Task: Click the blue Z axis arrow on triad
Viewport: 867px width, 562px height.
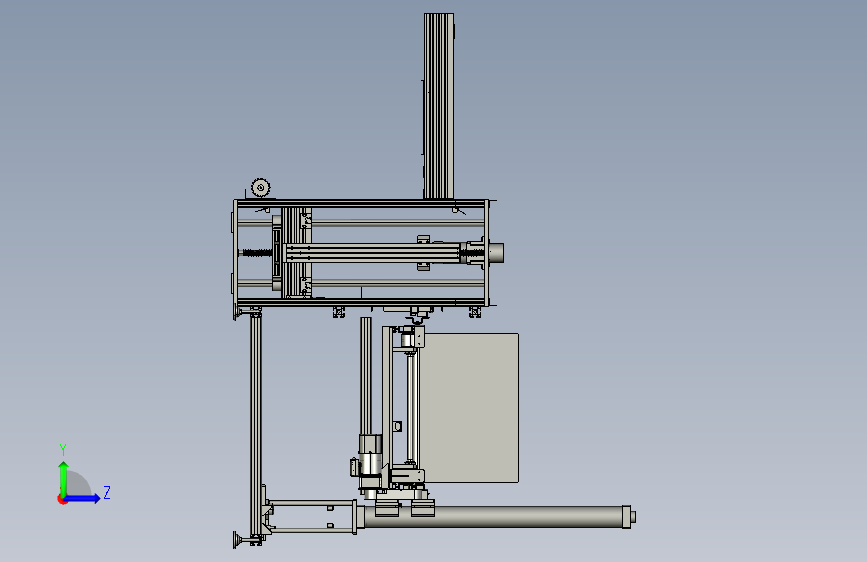Action: point(83,498)
